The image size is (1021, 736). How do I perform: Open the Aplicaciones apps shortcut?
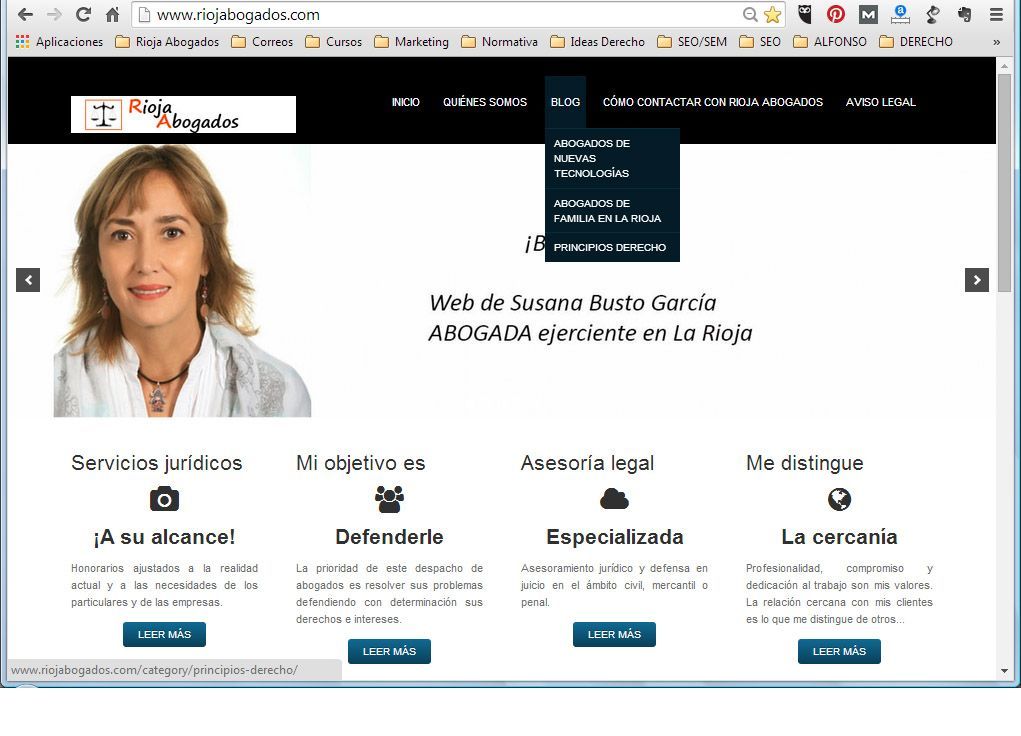click(x=59, y=42)
